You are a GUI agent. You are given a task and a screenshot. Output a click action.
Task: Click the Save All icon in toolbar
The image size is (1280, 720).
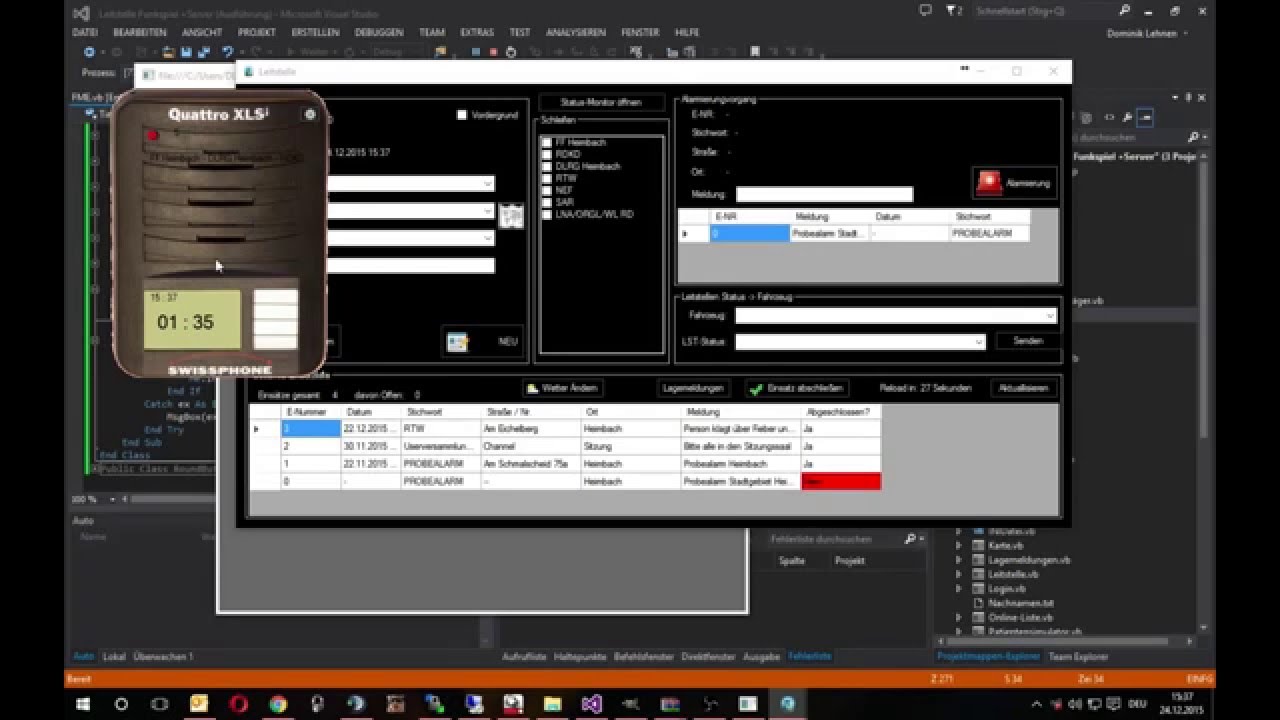tap(204, 52)
